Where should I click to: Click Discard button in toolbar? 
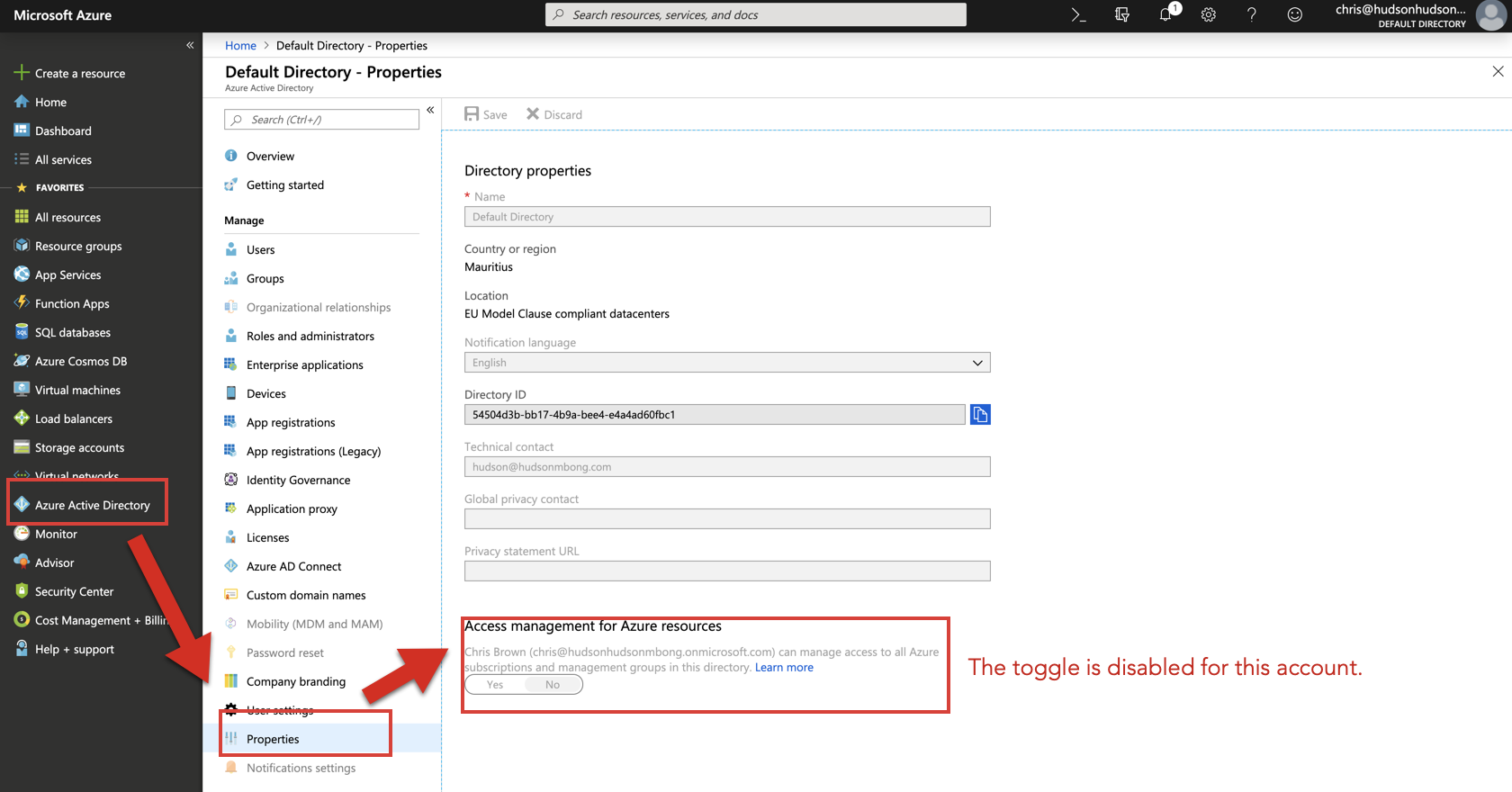554,114
